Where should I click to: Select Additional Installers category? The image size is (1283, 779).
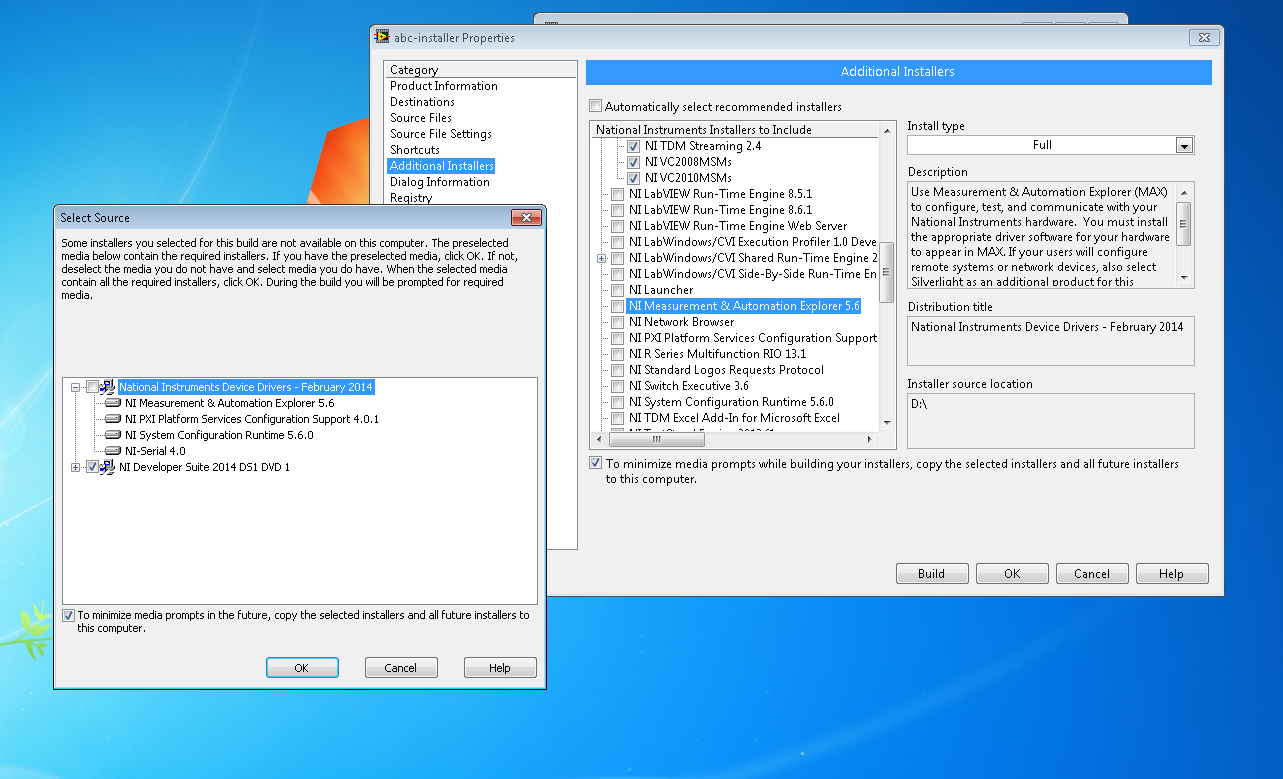(x=442, y=166)
